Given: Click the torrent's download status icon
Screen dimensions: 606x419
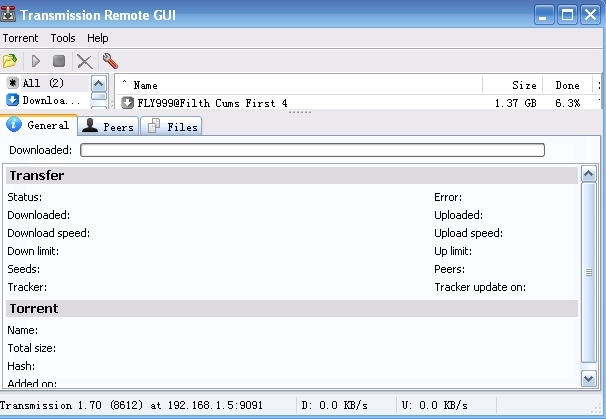Looking at the screenshot, I should (x=127, y=103).
